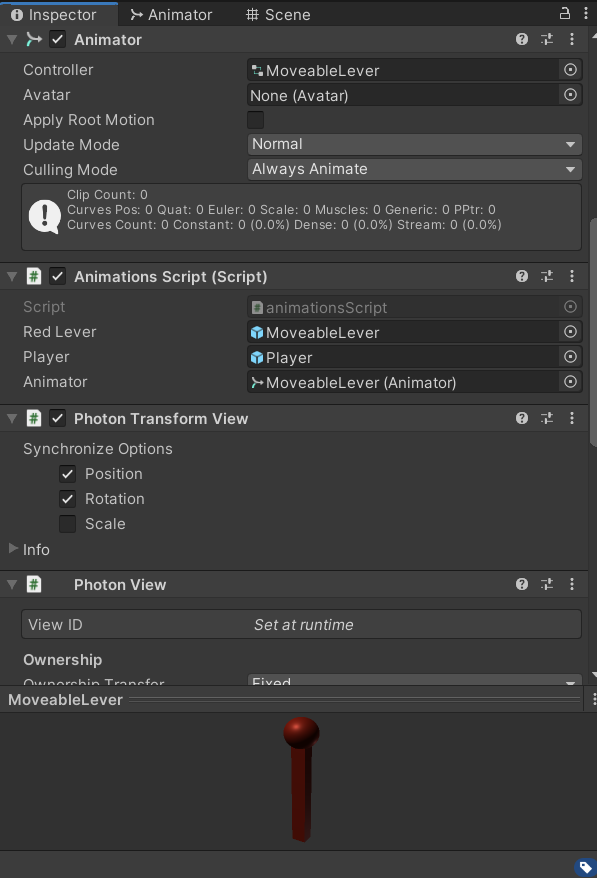Expand the Info section in Photon Transform View
Screen dimensions: 597x878
coord(14,549)
